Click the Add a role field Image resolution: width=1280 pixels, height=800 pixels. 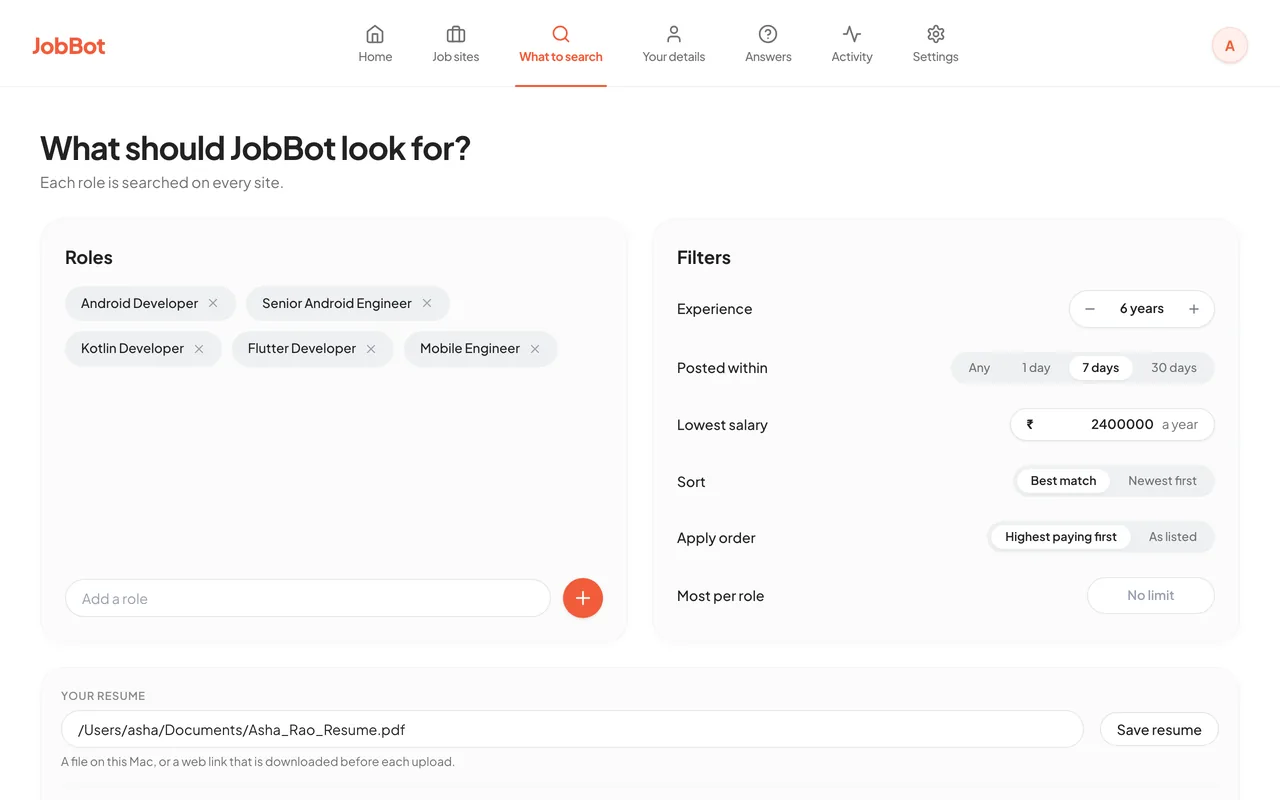pos(308,598)
